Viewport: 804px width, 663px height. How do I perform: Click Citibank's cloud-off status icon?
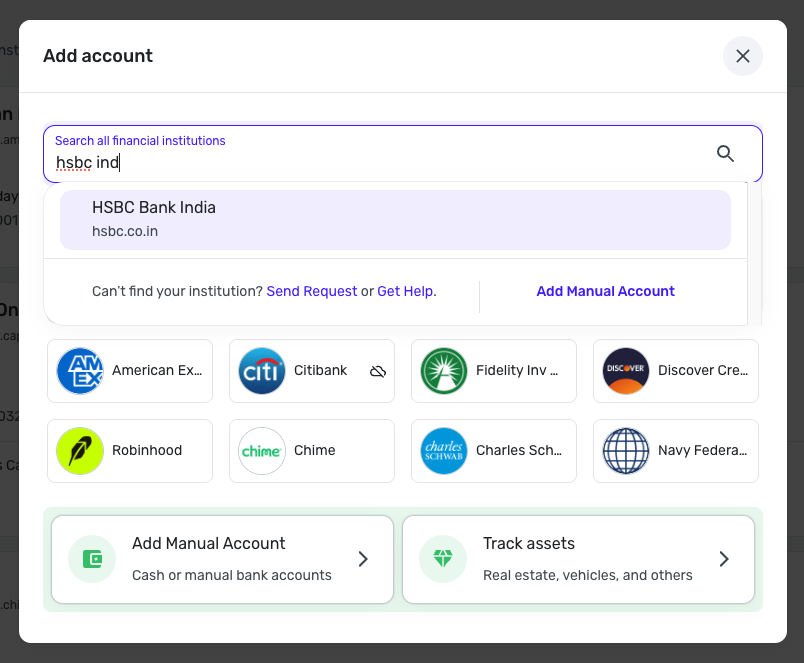(x=378, y=371)
